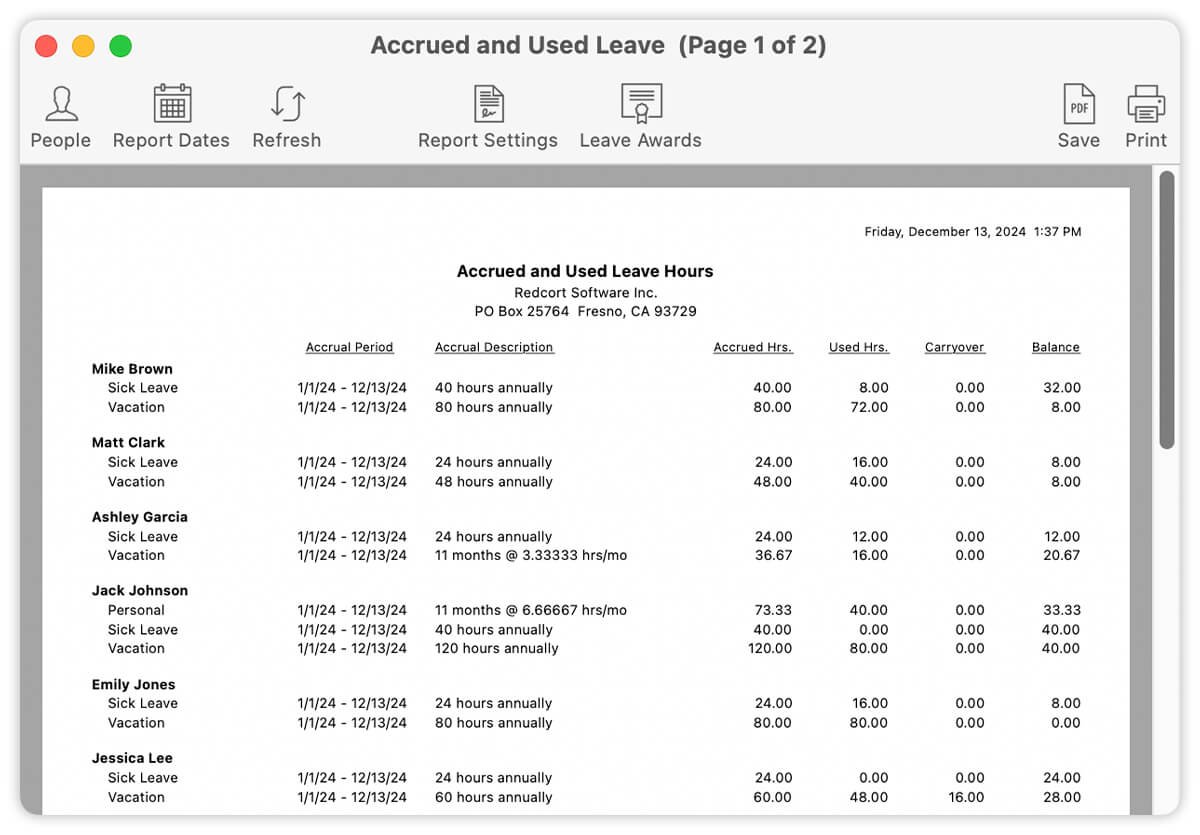The width and height of the screenshot is (1200, 835).
Task: Select Jack Johnson's Personal leave row
Action: (136, 610)
